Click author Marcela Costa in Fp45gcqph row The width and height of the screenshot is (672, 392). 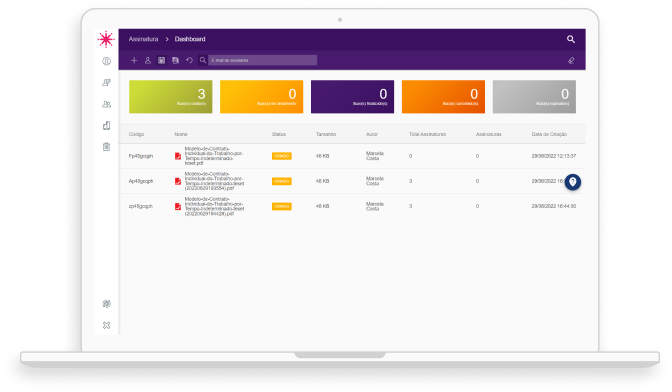tap(375, 156)
